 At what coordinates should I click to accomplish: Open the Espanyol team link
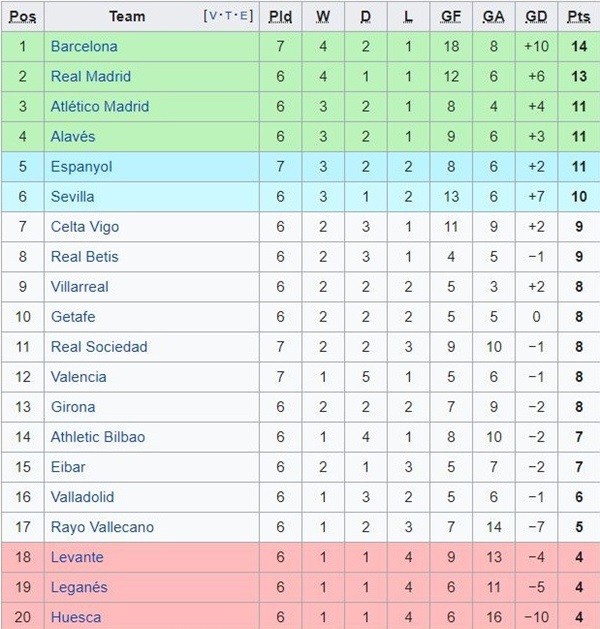pos(81,166)
